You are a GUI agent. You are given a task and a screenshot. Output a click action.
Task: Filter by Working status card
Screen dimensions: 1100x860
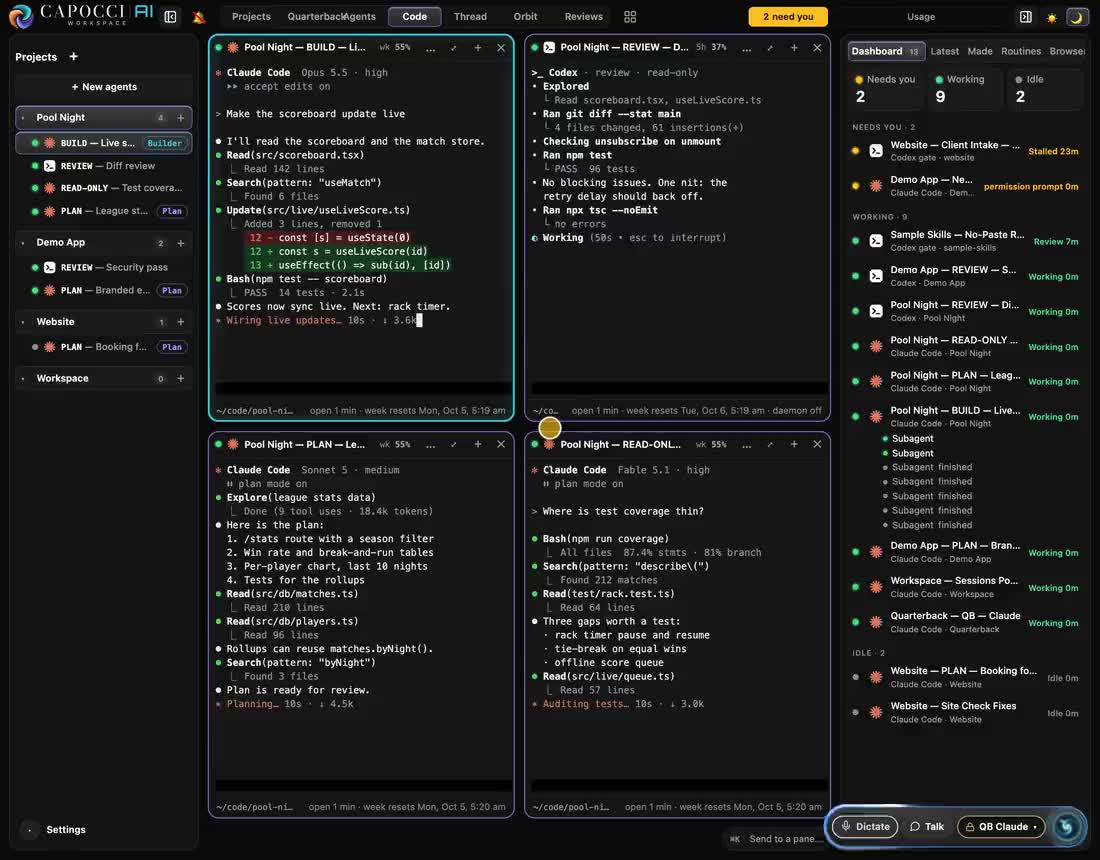point(965,89)
